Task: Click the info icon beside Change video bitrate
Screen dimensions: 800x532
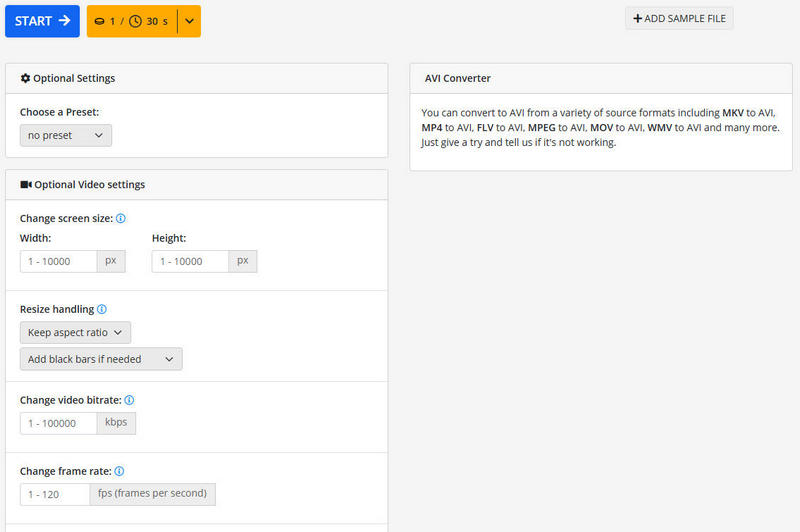Action: click(x=129, y=400)
